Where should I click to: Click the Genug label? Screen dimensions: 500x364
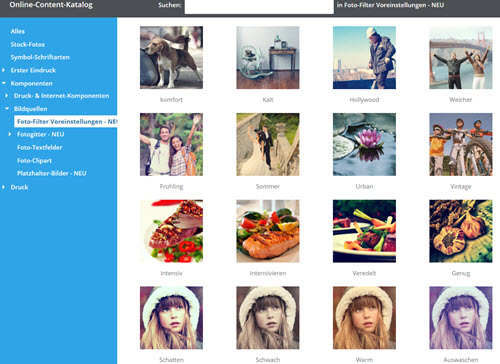pyautogui.click(x=461, y=273)
